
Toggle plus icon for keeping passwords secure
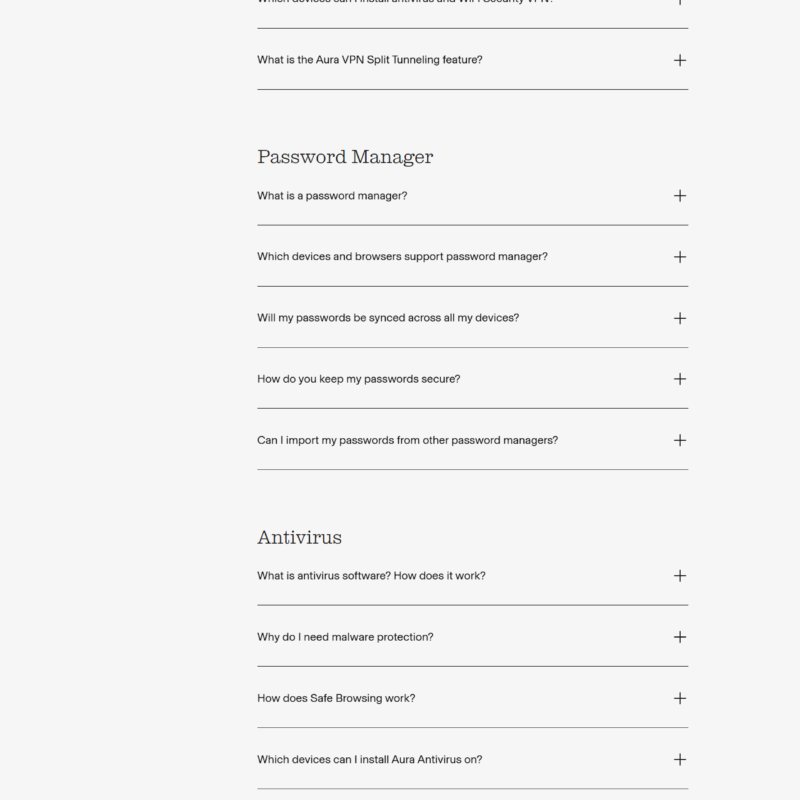pyautogui.click(x=680, y=379)
